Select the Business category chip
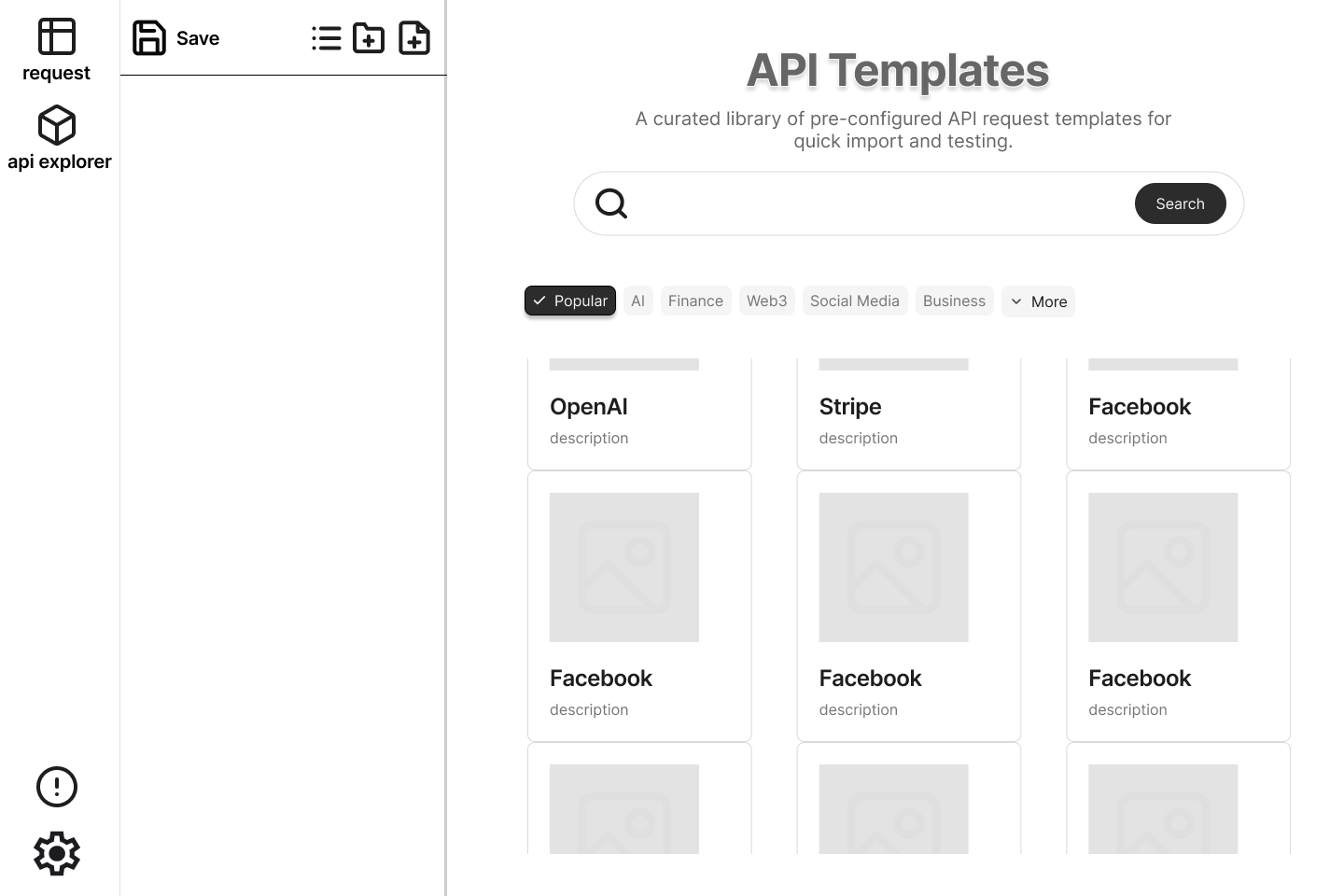This screenshot has width=1344, height=896. 954,301
